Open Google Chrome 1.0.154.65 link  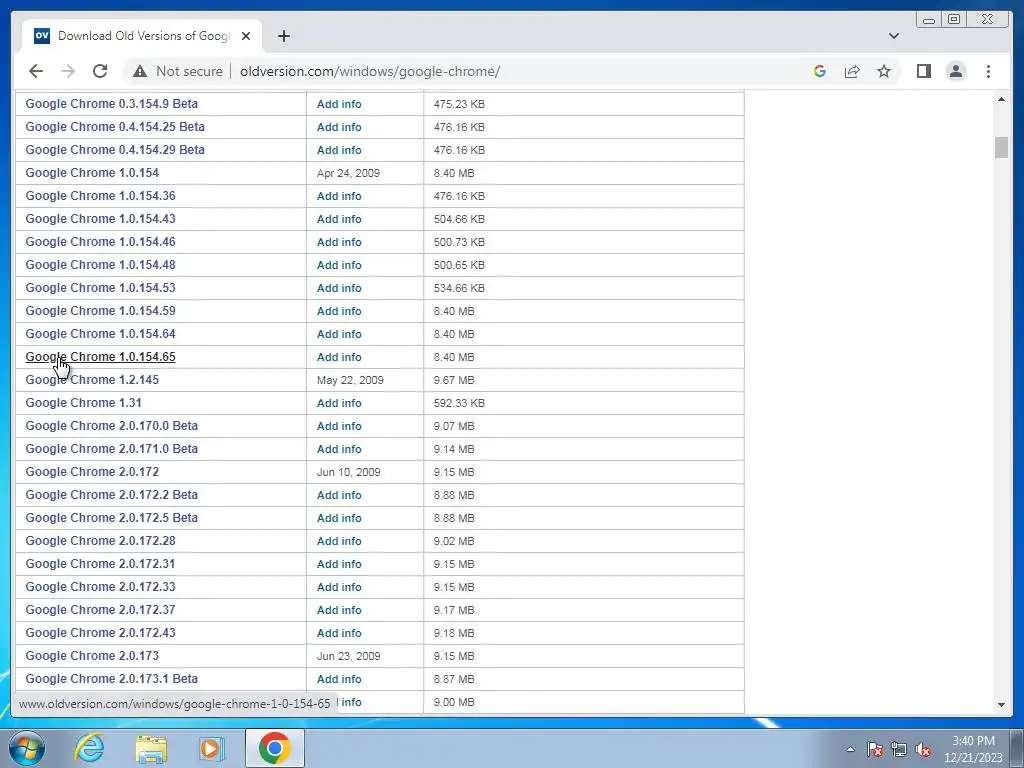[101, 357]
